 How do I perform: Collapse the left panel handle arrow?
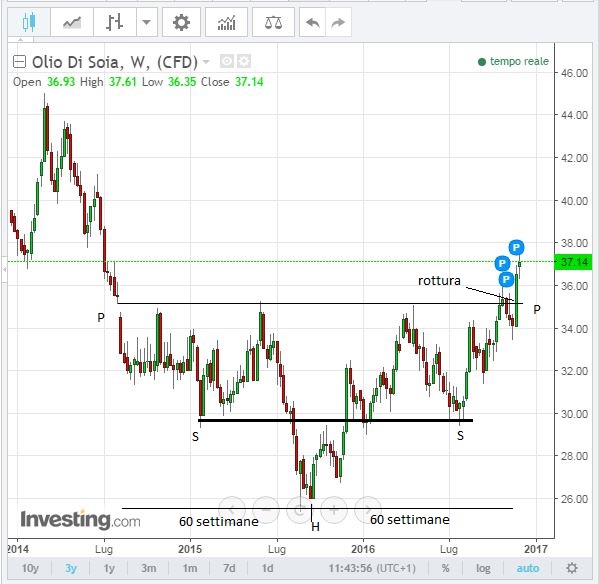tap(4, 269)
